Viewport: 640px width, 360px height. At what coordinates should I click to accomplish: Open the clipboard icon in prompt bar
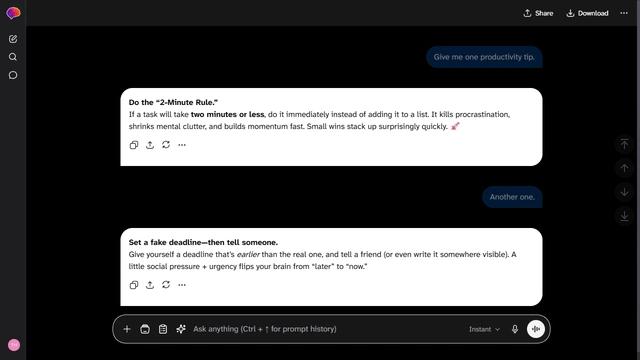tap(163, 329)
